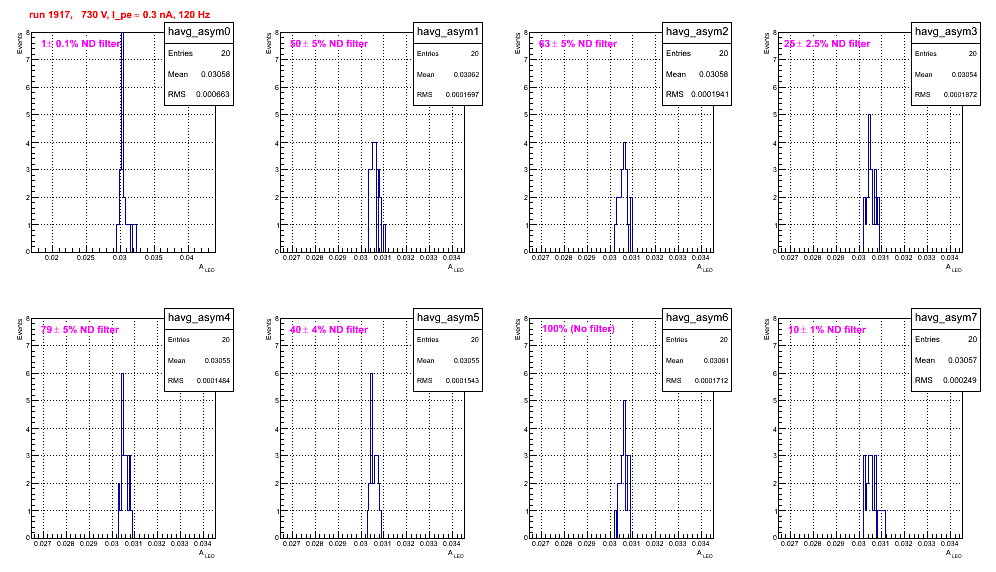Click Mean value 0.03062 in havg_asym1
This screenshot has height=572, width=996.
466,74
